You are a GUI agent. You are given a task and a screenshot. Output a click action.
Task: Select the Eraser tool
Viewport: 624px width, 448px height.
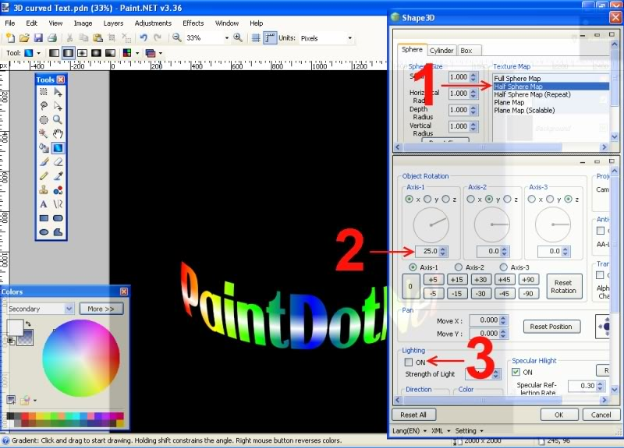coord(58,162)
